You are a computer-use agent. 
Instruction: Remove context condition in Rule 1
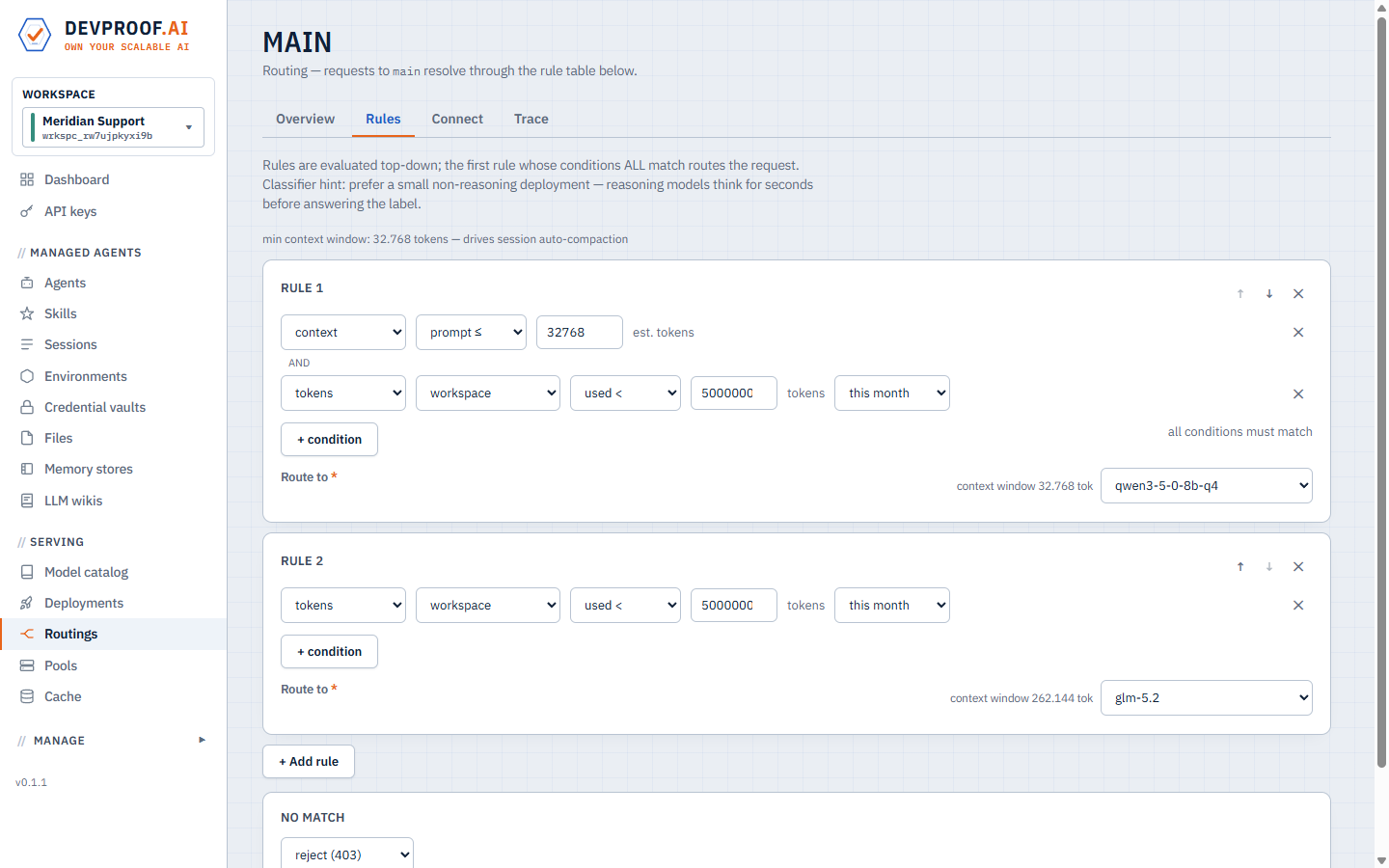pos(1298,333)
